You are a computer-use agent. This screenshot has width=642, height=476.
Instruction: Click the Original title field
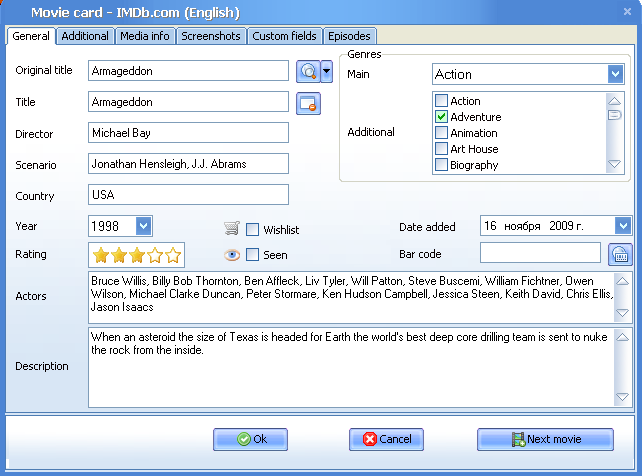coord(188,71)
